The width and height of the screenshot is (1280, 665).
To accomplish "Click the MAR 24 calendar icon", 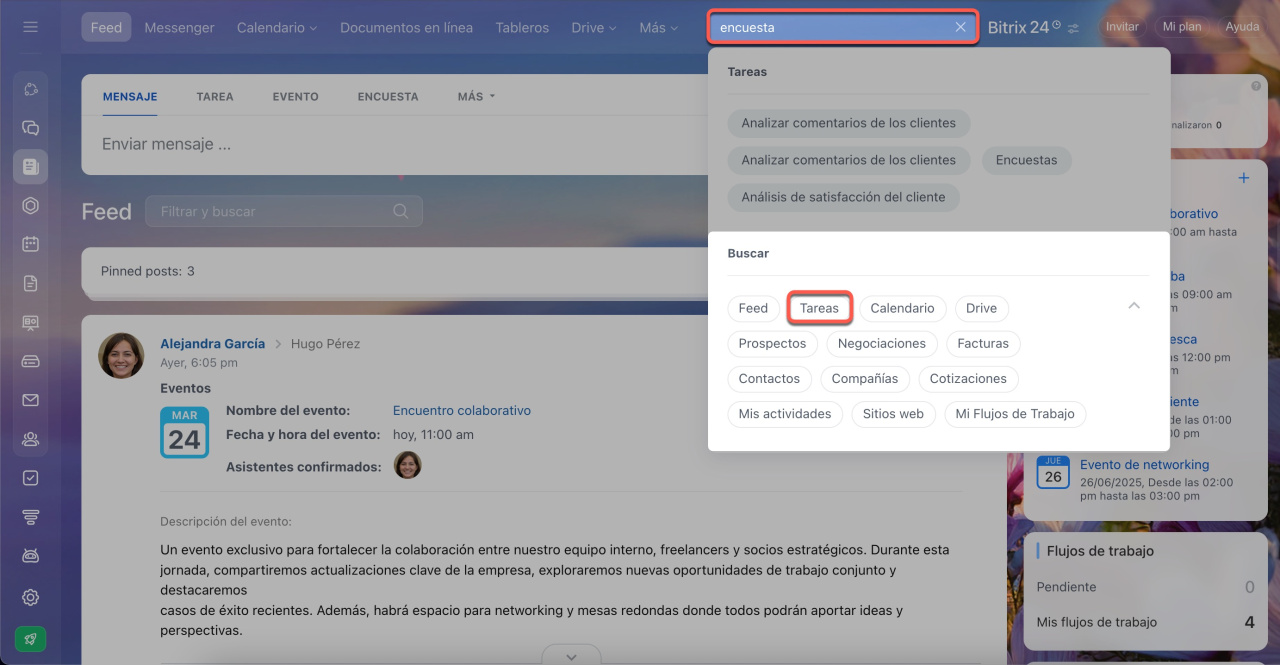I will click(x=184, y=432).
